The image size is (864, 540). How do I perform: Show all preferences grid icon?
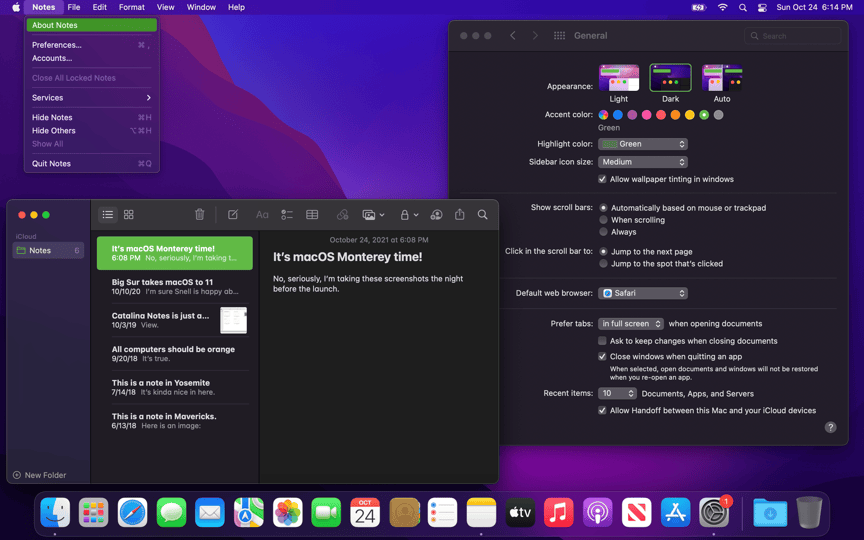(559, 35)
